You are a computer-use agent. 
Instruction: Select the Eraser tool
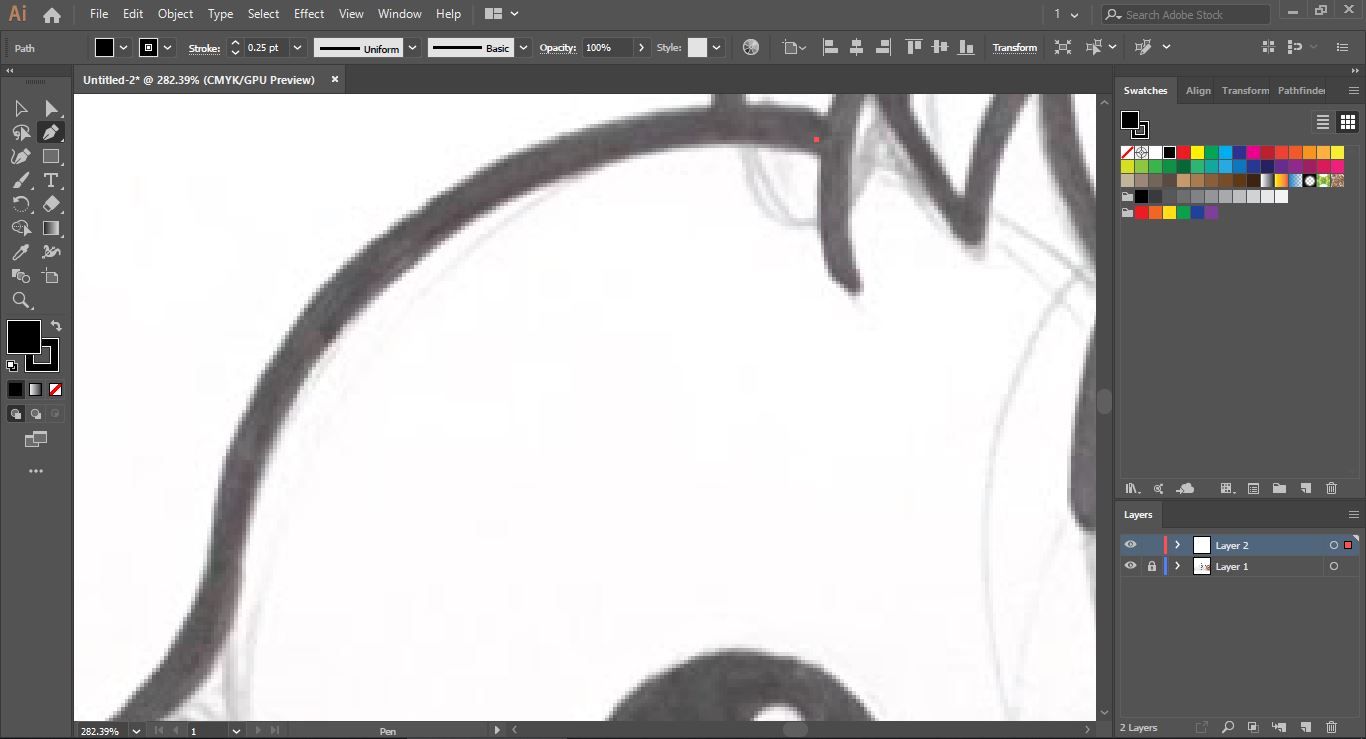click(51, 204)
